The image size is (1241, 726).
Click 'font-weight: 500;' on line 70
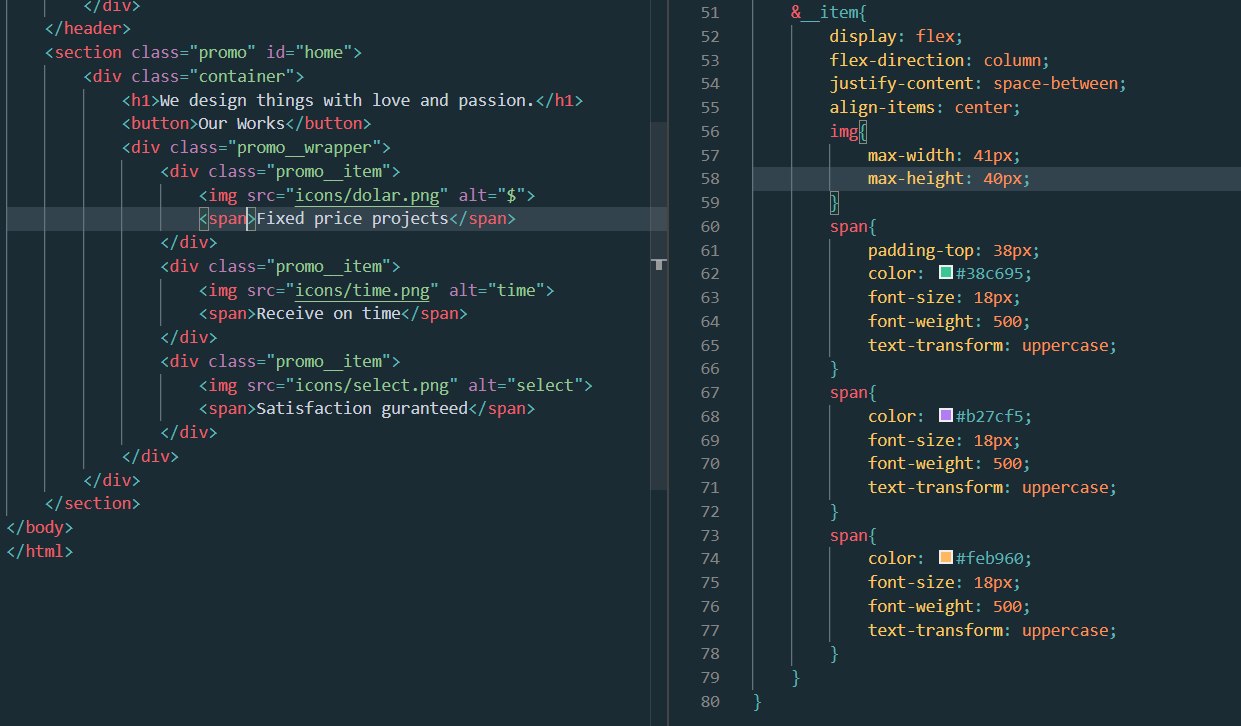[x=949, y=463]
